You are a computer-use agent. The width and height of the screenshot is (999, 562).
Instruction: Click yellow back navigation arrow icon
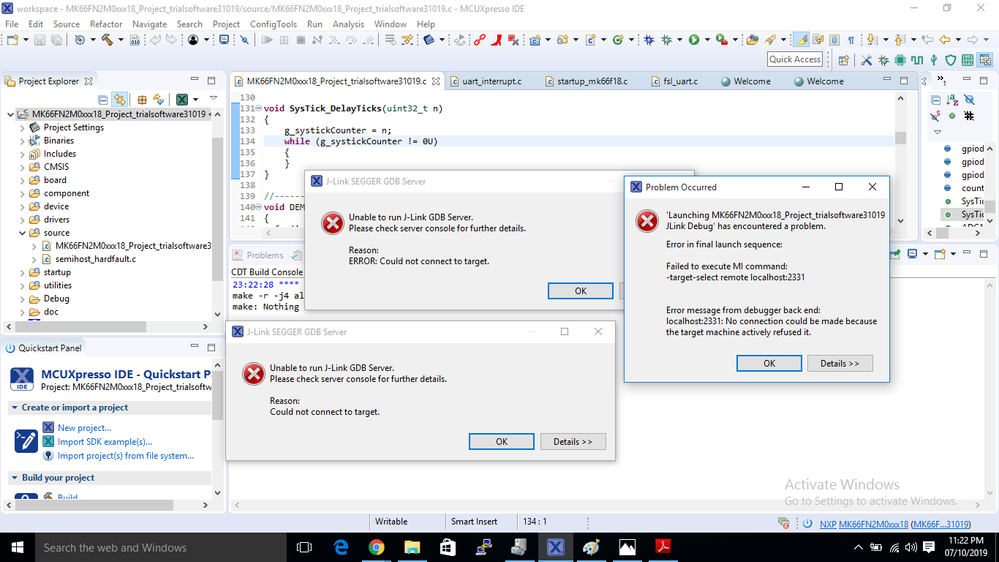(945, 40)
